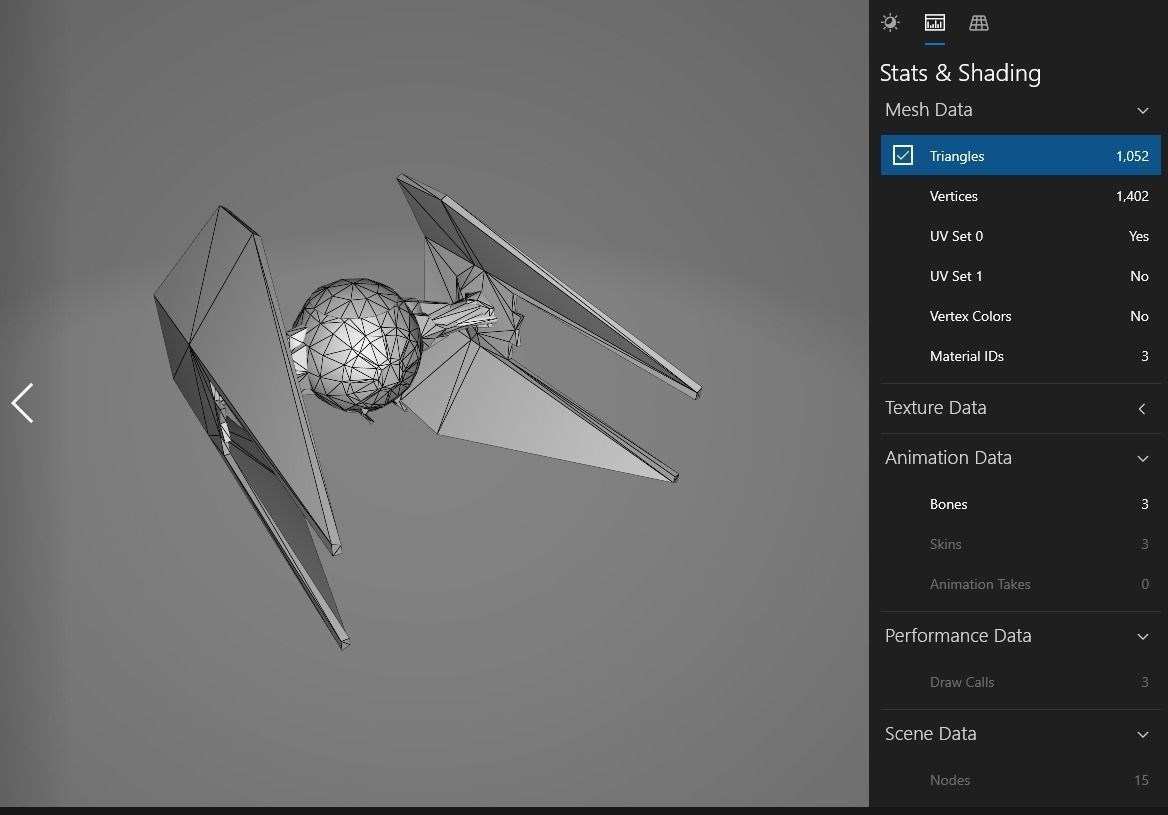Click the left arrow to reopen side panel

pyautogui.click(x=22, y=403)
